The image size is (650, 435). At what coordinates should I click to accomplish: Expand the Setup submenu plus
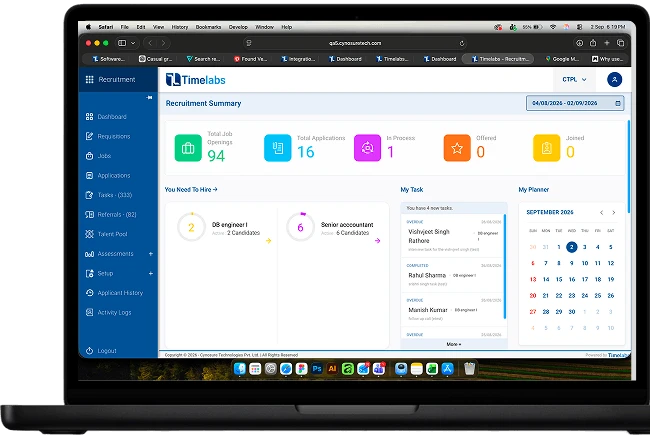tap(150, 274)
